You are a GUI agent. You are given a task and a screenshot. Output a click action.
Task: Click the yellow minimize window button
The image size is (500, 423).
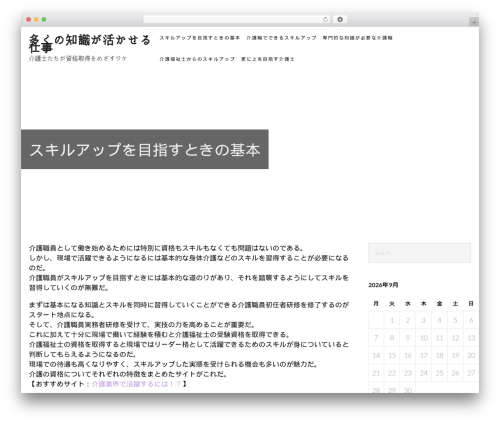36,20
